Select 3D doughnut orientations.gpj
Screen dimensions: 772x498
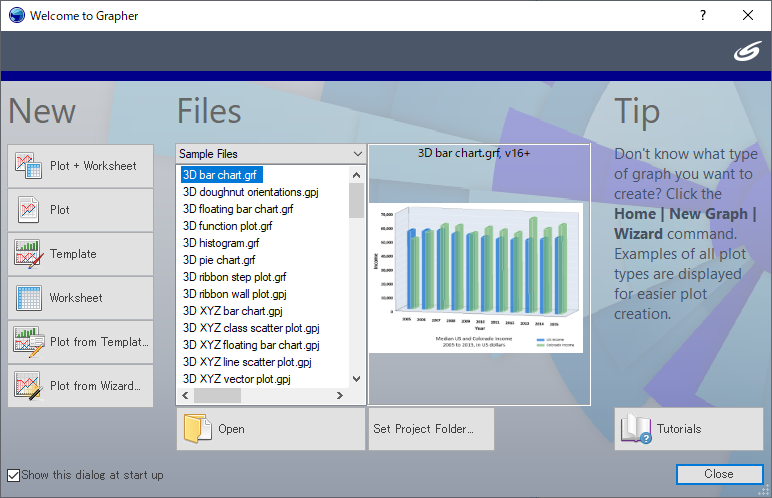click(251, 192)
